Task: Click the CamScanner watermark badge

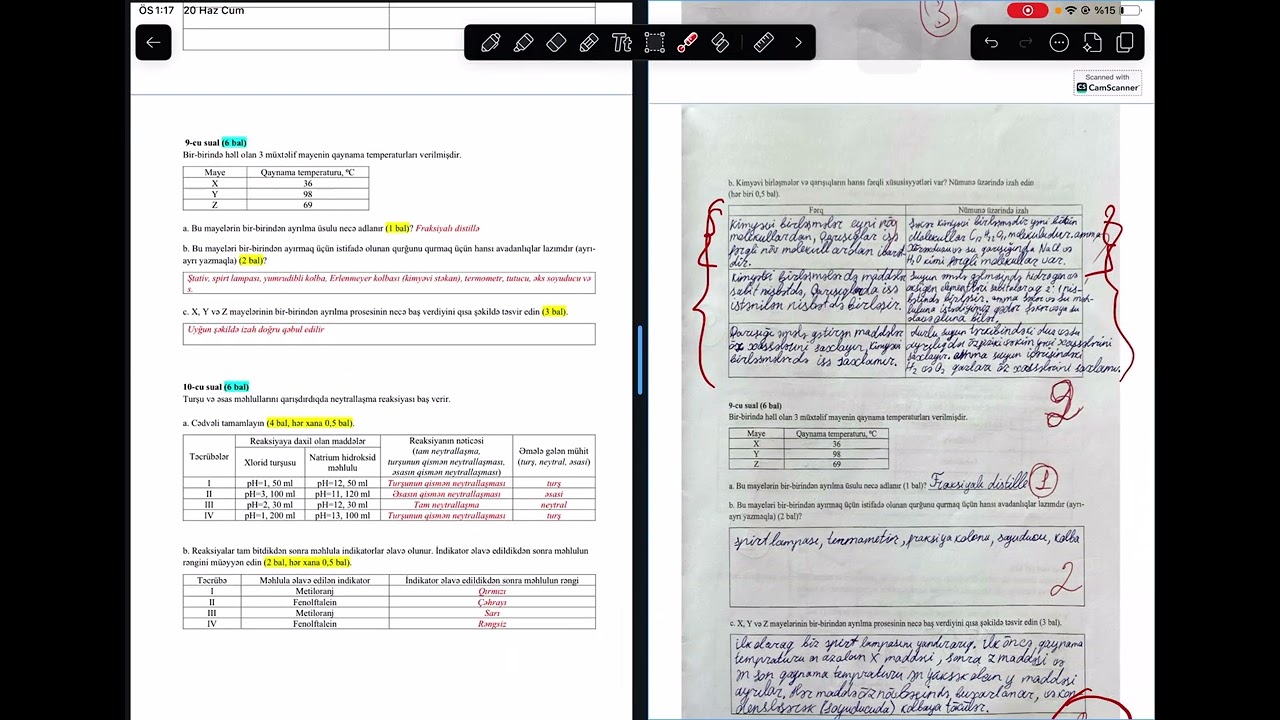Action: click(1107, 83)
